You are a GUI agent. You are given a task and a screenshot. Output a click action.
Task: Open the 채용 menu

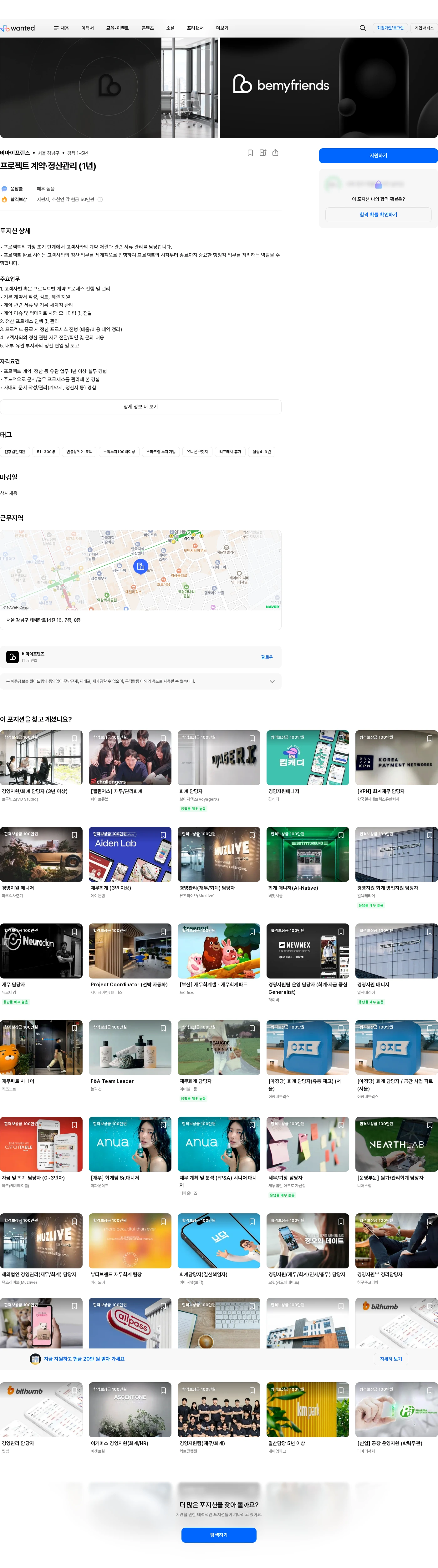pos(61,28)
